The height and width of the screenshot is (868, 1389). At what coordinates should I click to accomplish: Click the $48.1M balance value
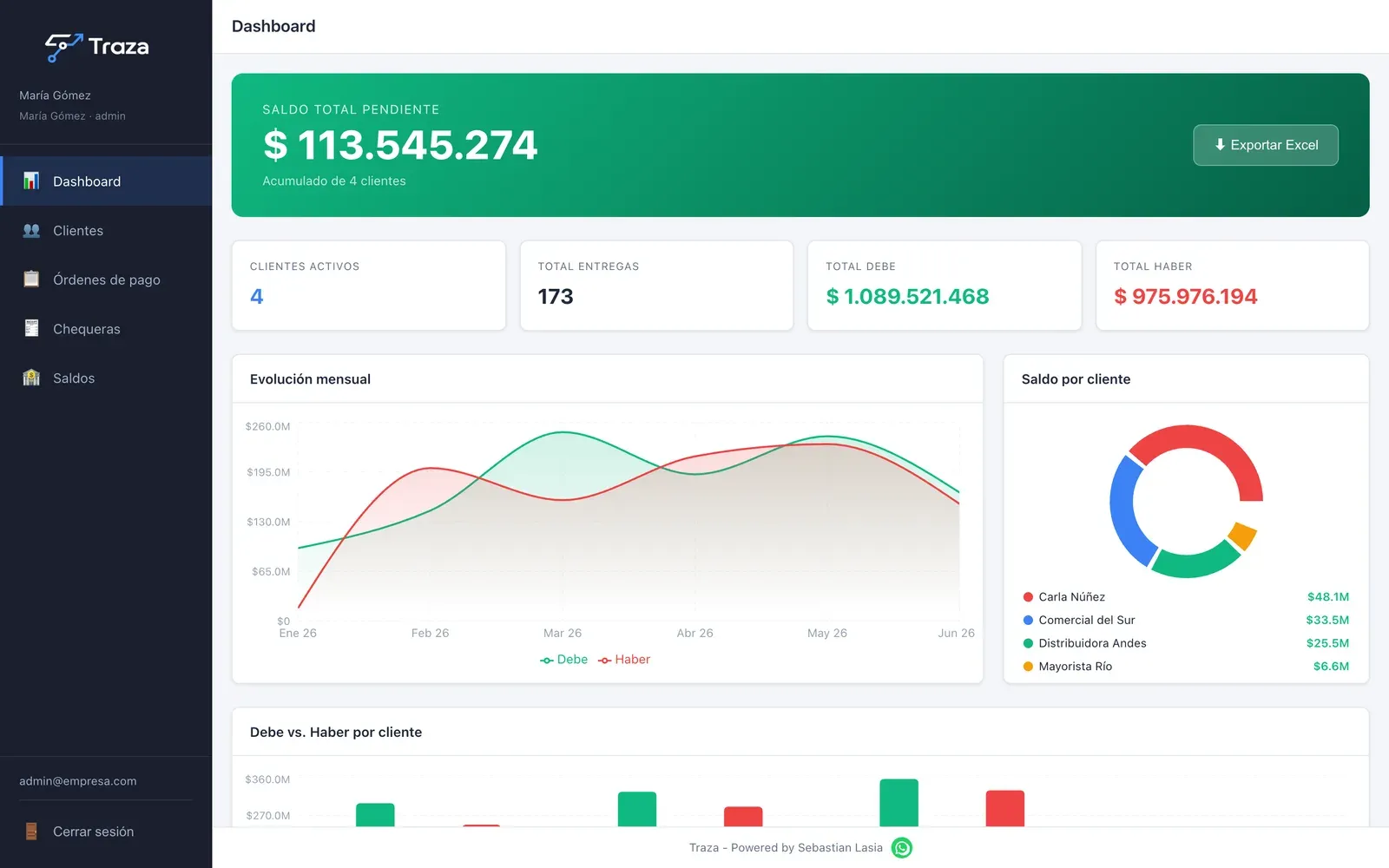click(x=1328, y=596)
